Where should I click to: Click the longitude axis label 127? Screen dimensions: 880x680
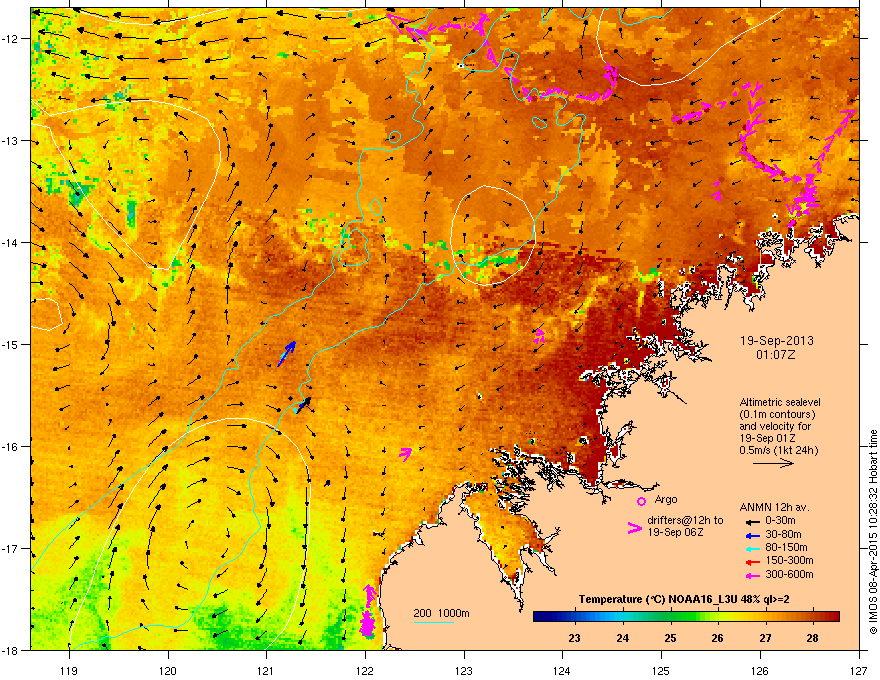(x=859, y=670)
